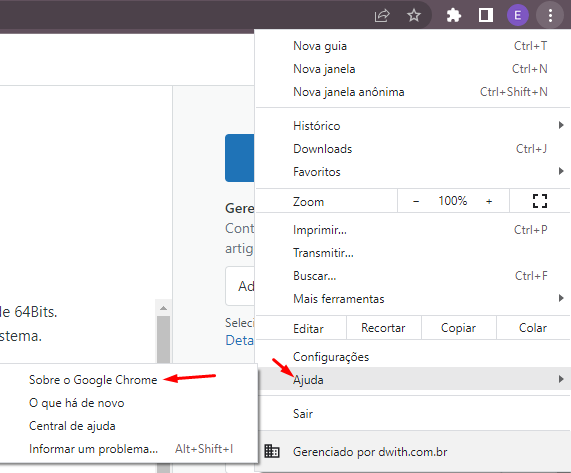This screenshot has height=473, width=571.
Task: Open Downloads from the menu
Action: (413, 149)
